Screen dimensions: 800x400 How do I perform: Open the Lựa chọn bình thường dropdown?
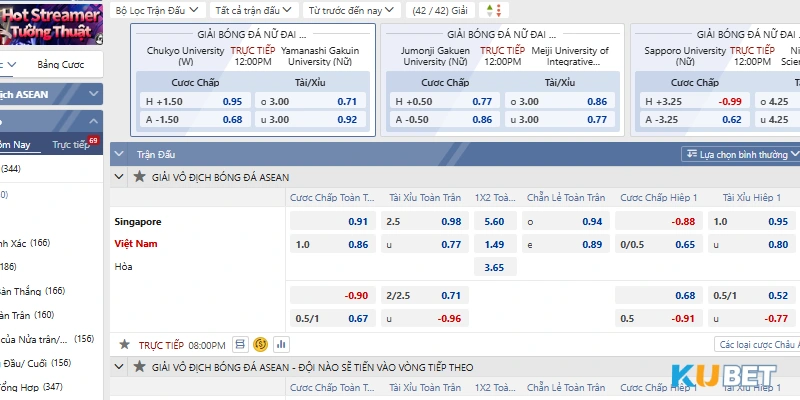pos(742,154)
